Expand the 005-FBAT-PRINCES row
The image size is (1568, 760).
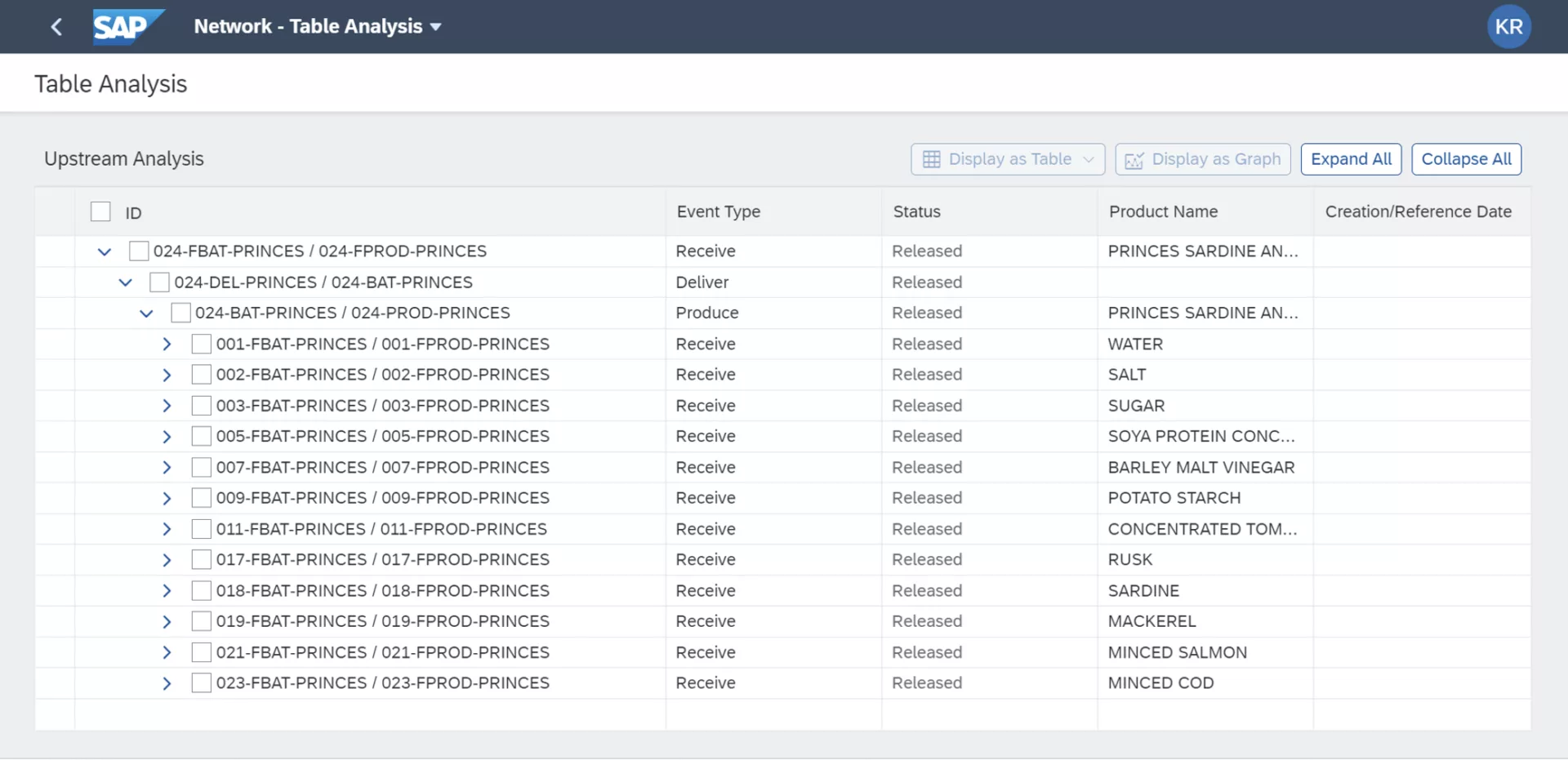[x=167, y=436]
